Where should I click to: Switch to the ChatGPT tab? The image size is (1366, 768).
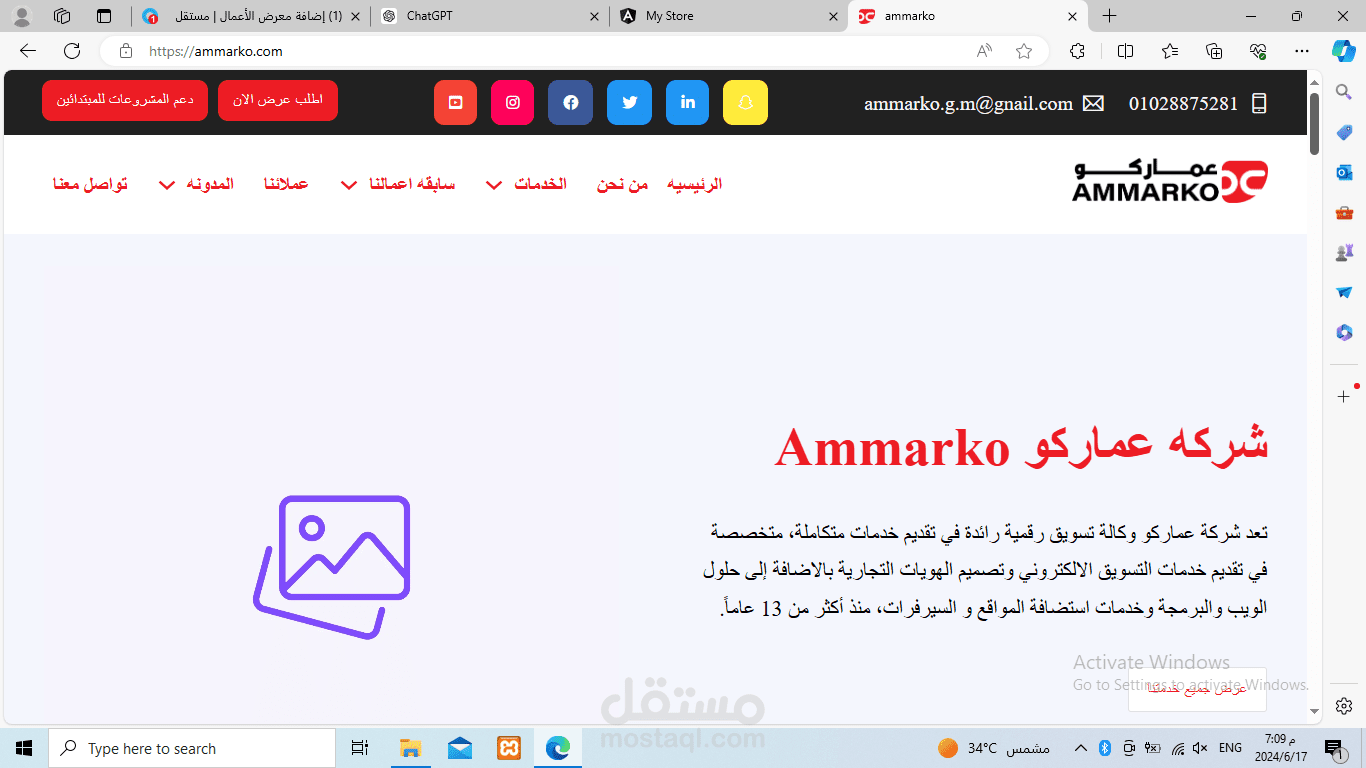(x=490, y=16)
